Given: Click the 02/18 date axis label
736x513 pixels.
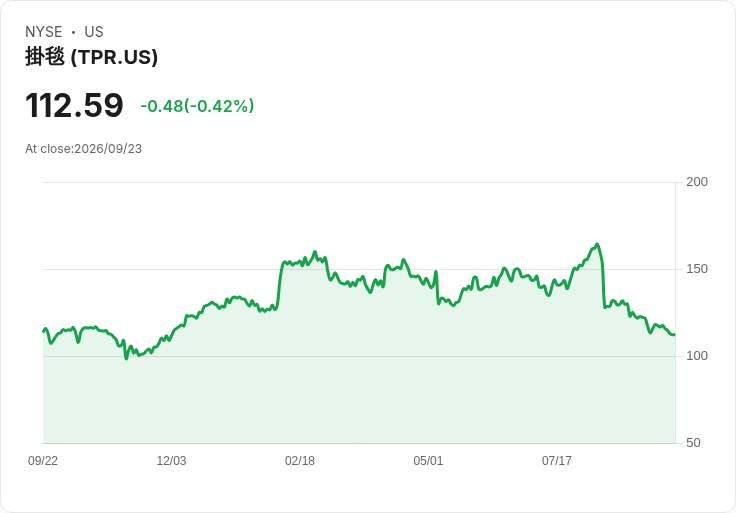Looking at the screenshot, I should 300,461.
